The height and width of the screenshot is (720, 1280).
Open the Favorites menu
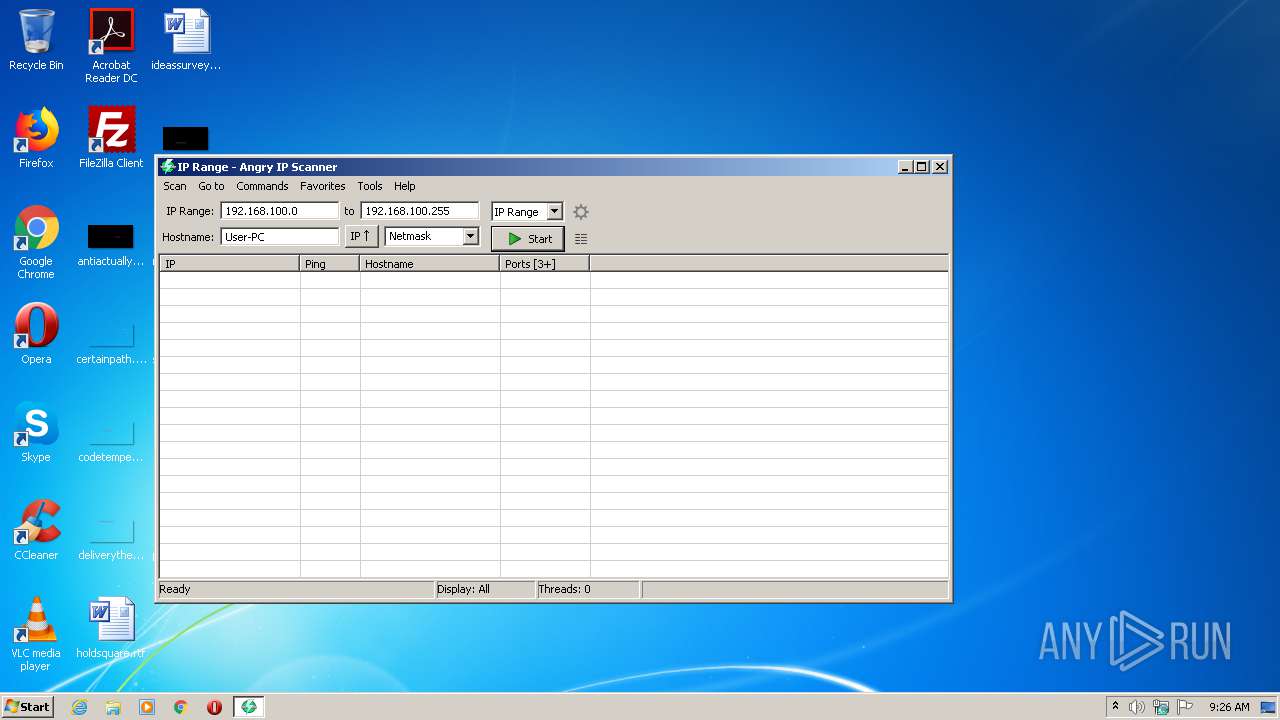(x=323, y=186)
